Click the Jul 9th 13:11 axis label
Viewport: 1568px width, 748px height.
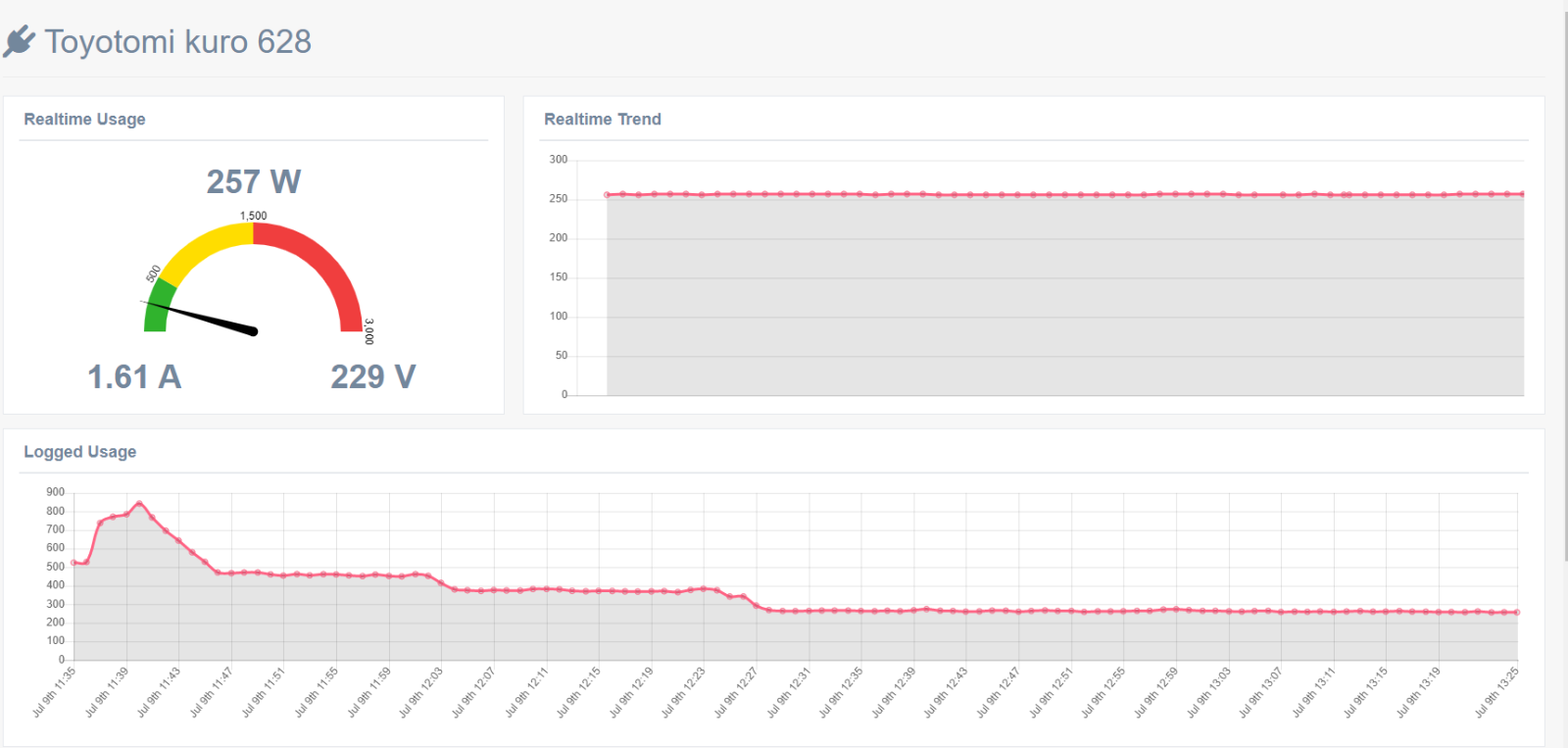(1313, 692)
